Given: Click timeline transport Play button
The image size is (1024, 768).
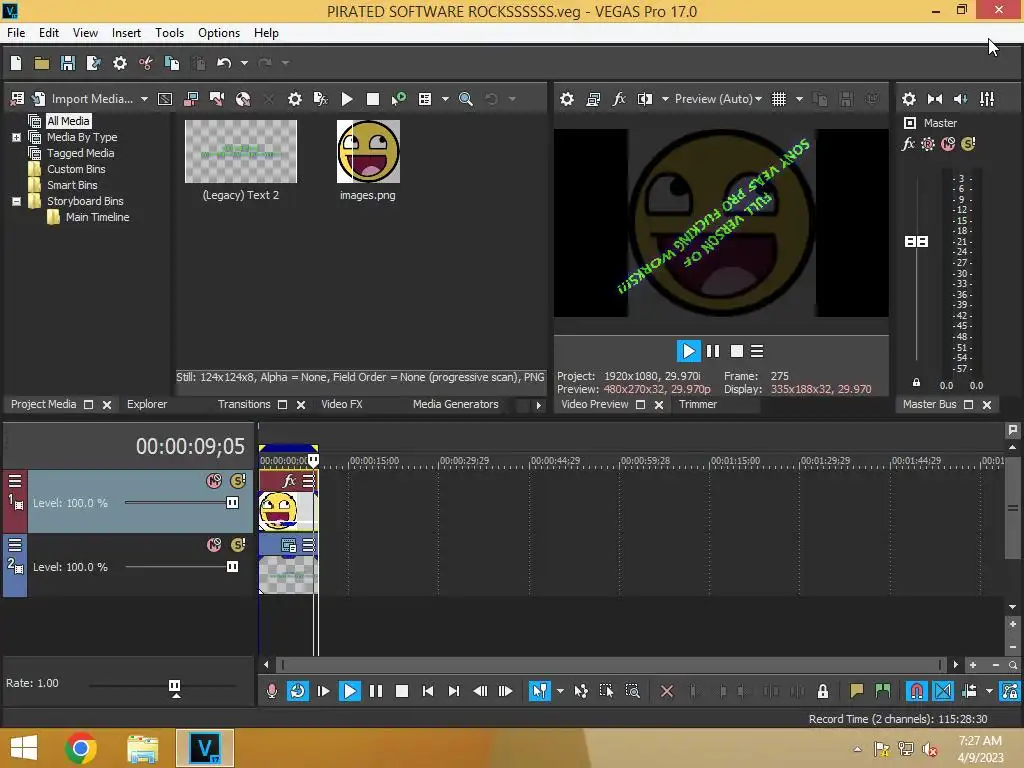Looking at the screenshot, I should pyautogui.click(x=350, y=691).
